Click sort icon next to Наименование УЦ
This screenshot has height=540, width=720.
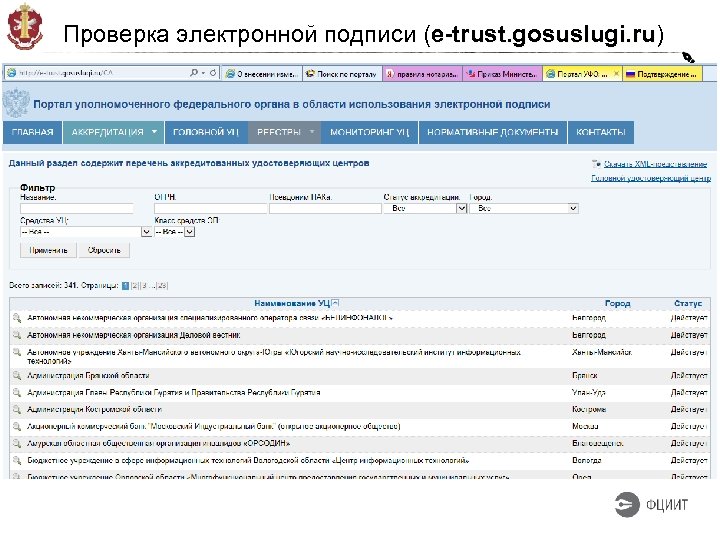coord(335,303)
